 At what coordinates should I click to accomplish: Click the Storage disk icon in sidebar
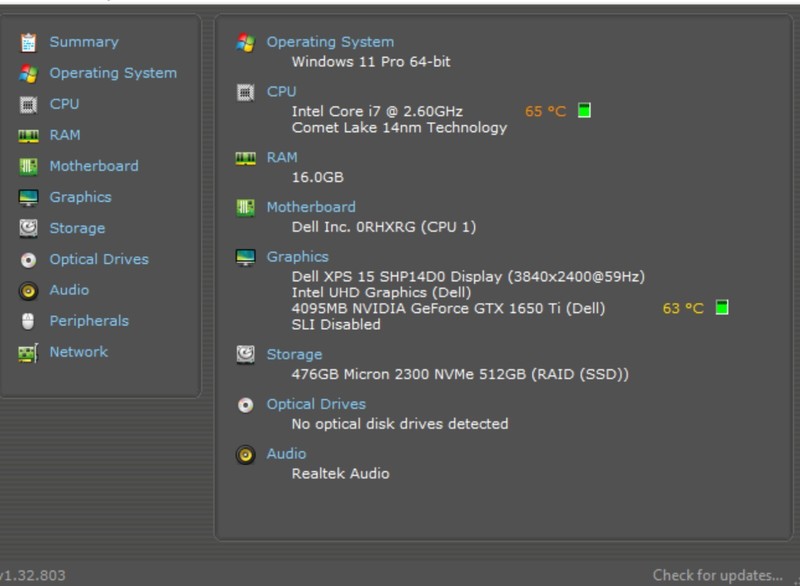29,228
